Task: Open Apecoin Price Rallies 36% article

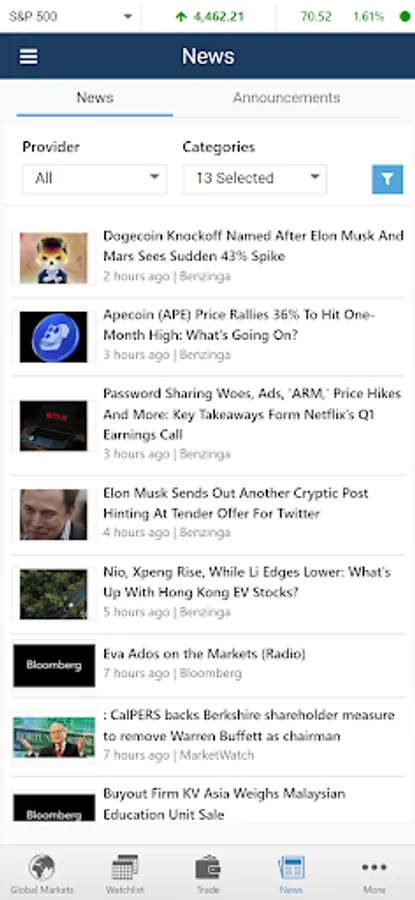Action: 239,325
